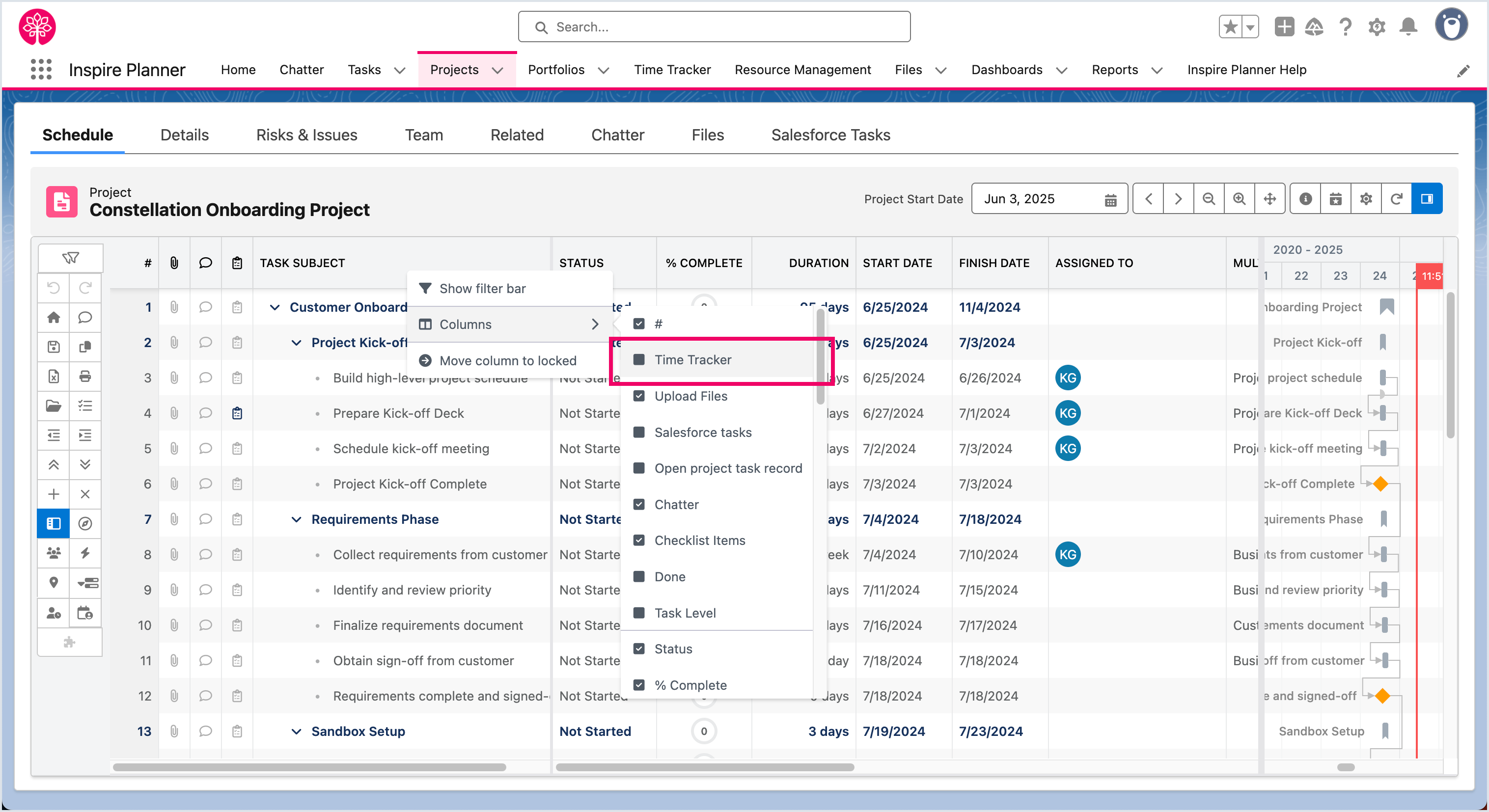
Task: Zoom in the Gantt timeline
Action: point(1240,199)
